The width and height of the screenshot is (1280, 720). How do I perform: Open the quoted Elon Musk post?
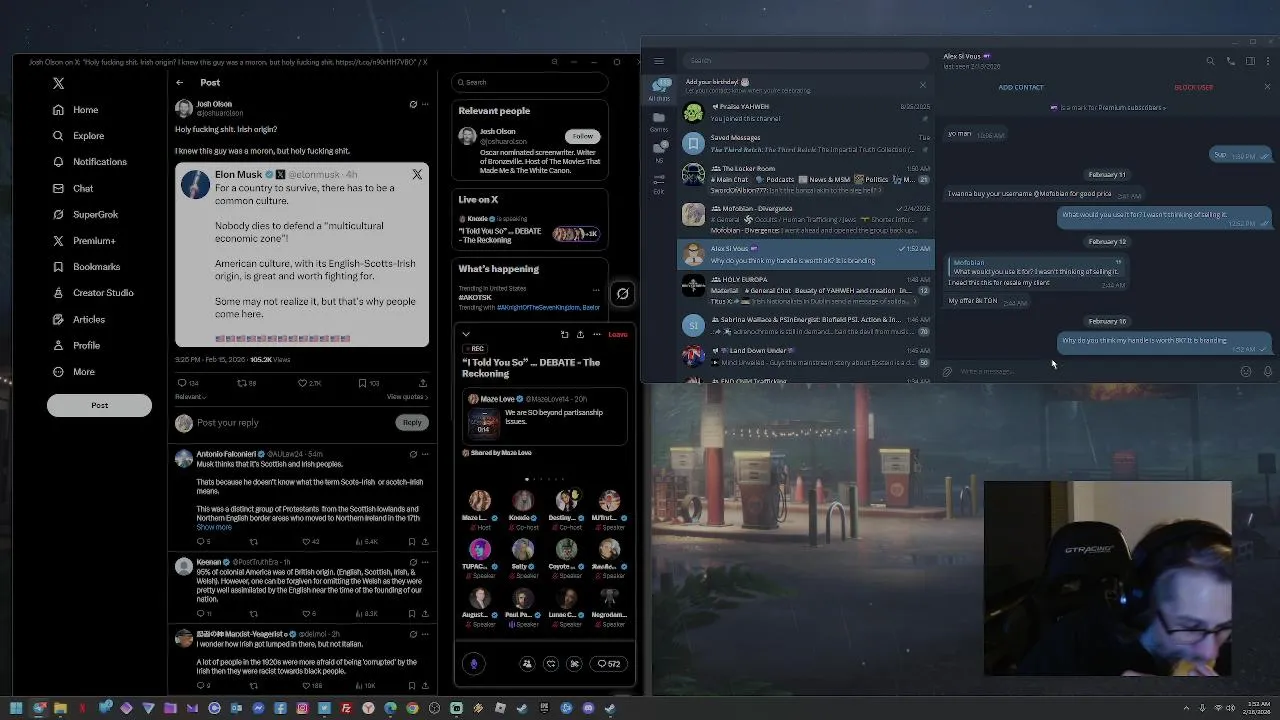coord(302,255)
